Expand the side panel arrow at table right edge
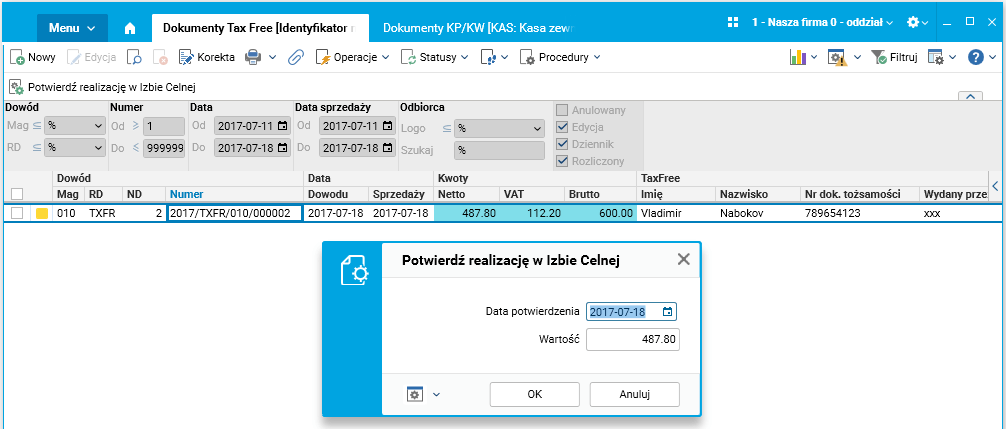The width and height of the screenshot is (1006, 429). 996,186
